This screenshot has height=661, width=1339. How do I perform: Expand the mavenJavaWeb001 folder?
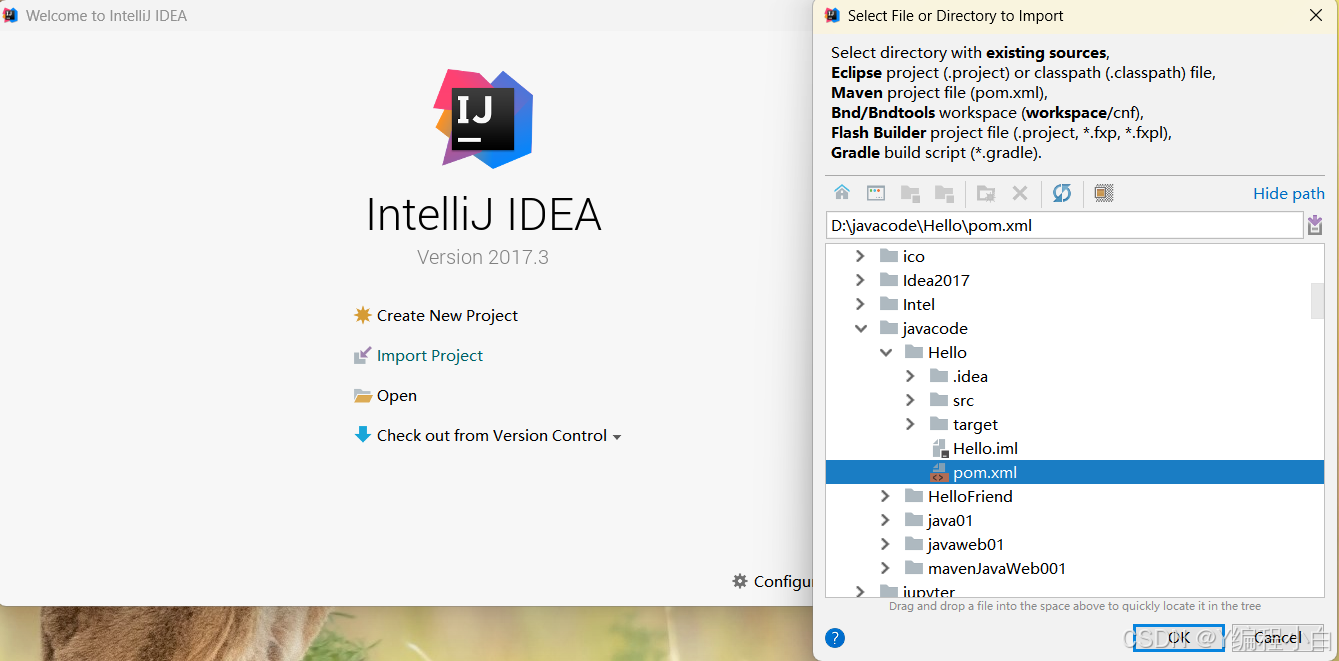pyautogui.click(x=885, y=568)
